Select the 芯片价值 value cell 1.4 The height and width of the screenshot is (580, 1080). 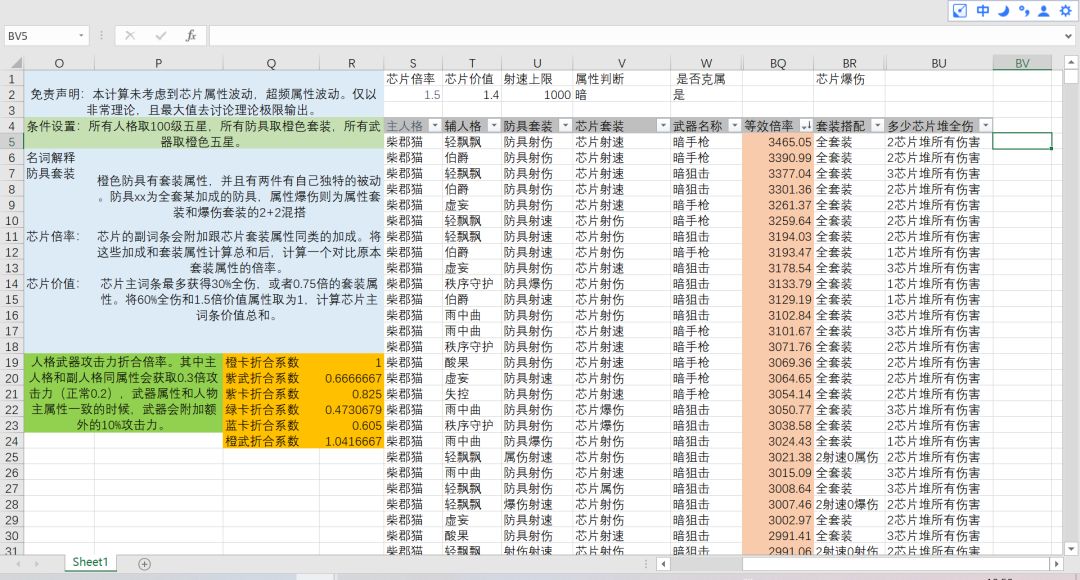coord(472,94)
